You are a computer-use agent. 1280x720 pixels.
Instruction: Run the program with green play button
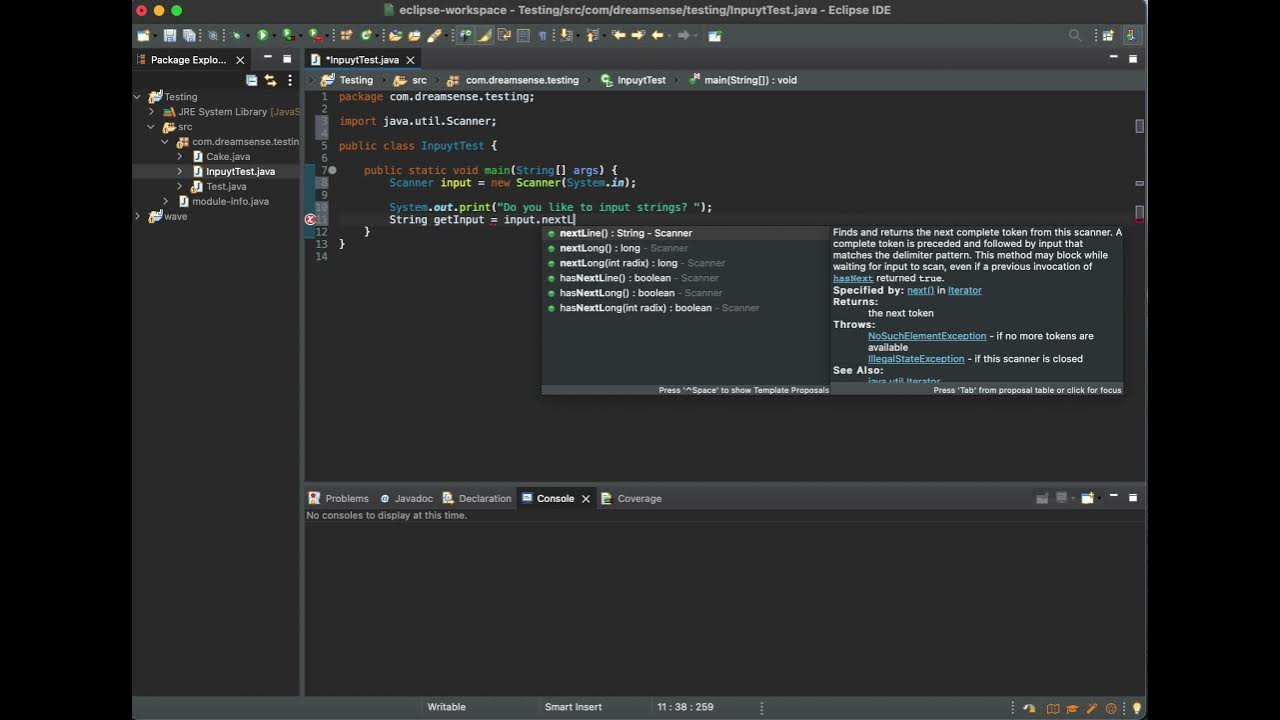[x=263, y=36]
